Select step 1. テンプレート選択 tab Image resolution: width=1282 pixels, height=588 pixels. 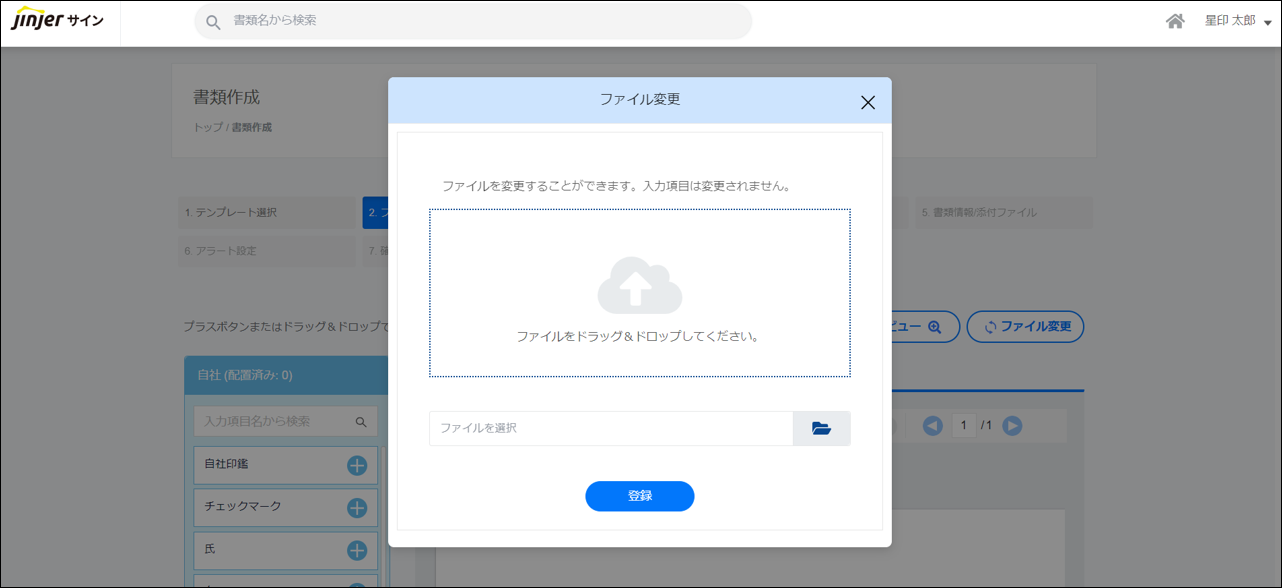tap(267, 213)
